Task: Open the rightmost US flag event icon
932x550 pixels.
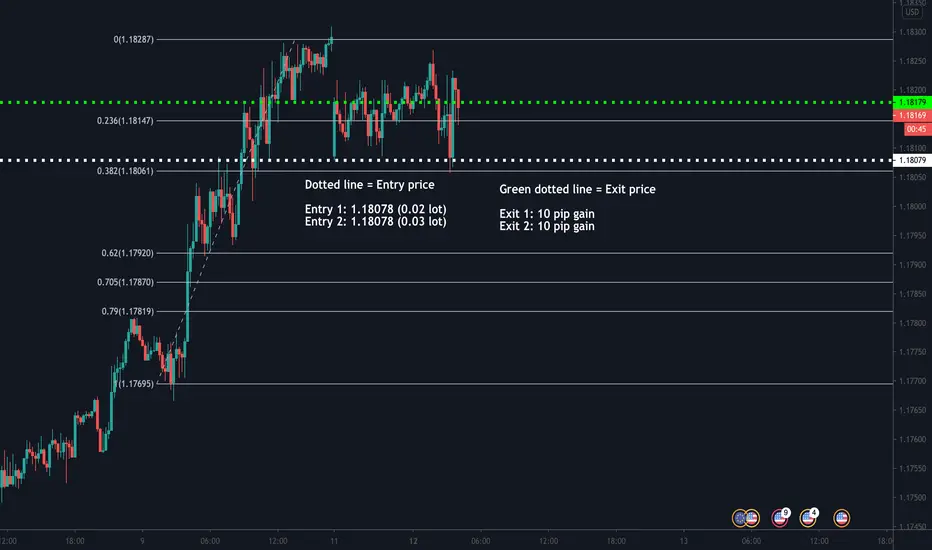Action: (841, 518)
